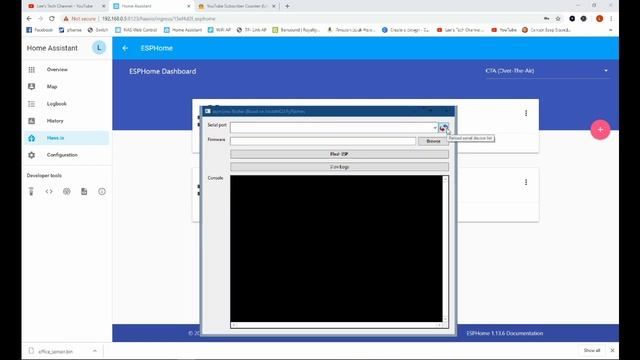Select the Home Assistant browser tab
This screenshot has width=640, height=360.
click(x=151, y=6)
